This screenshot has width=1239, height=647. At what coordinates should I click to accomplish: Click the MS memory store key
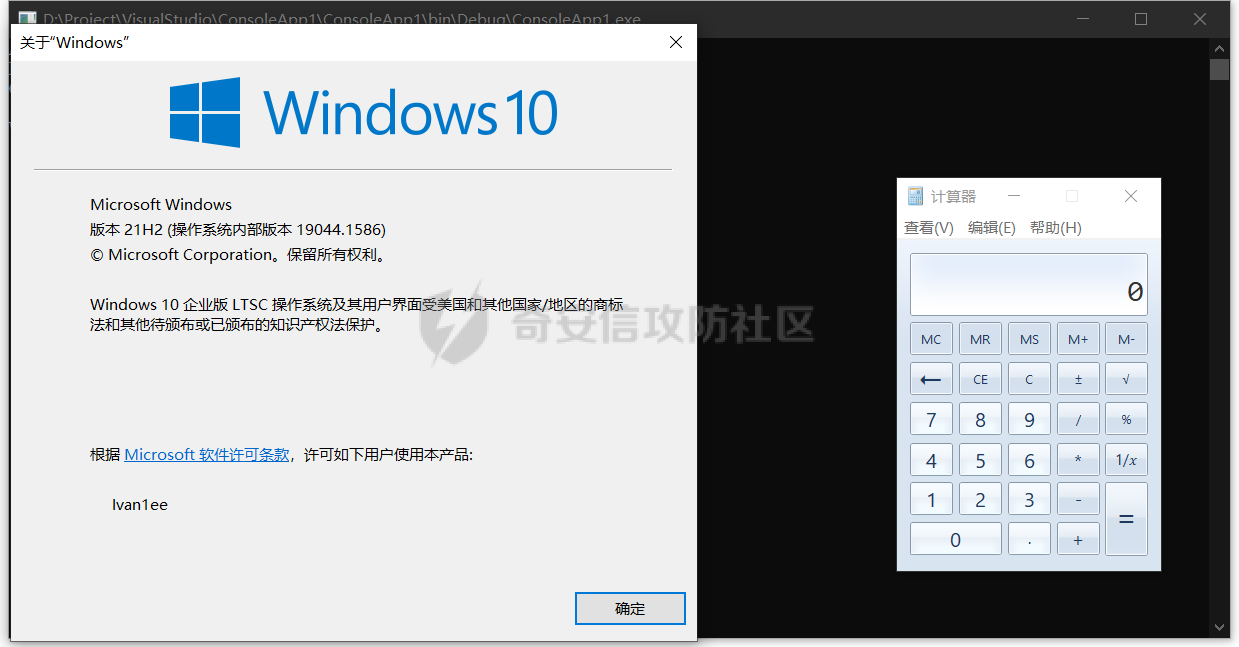click(1029, 339)
